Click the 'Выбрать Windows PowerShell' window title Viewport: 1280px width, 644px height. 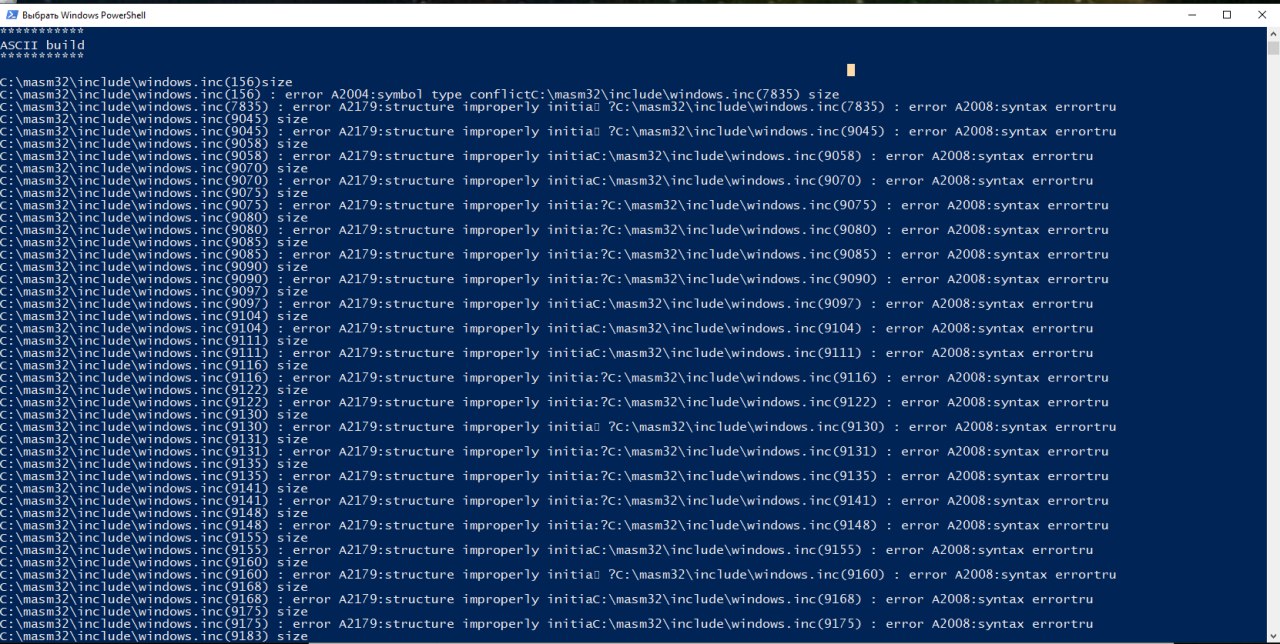coord(84,15)
